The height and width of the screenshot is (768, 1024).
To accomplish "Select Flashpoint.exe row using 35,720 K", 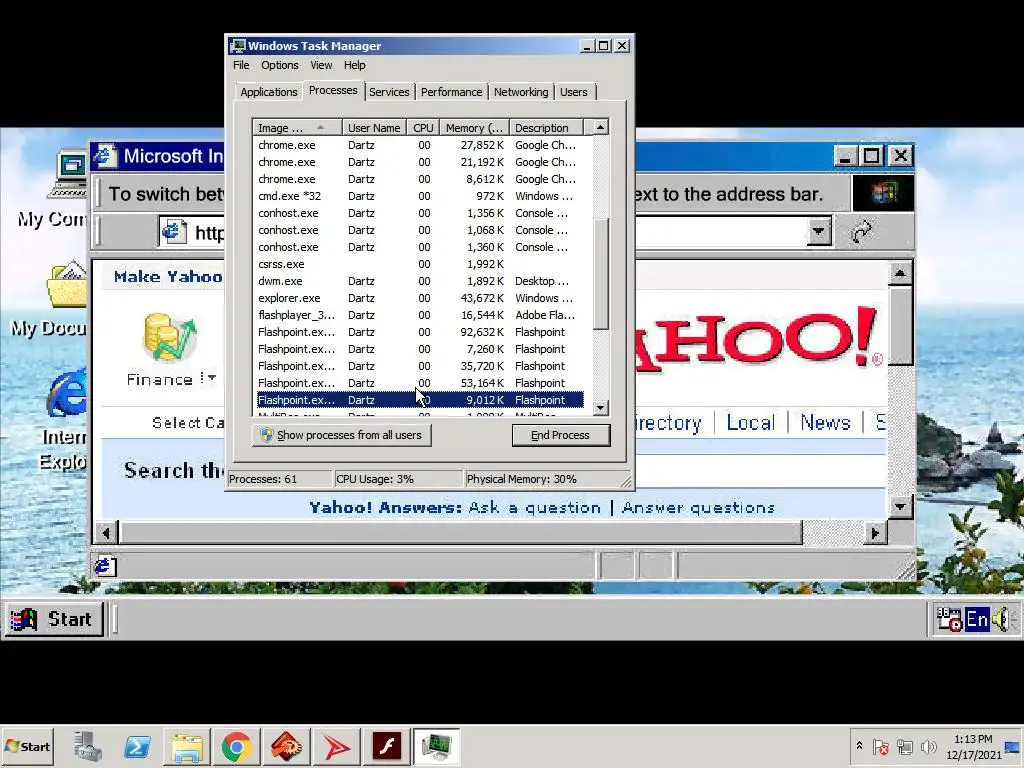I will (x=420, y=366).
